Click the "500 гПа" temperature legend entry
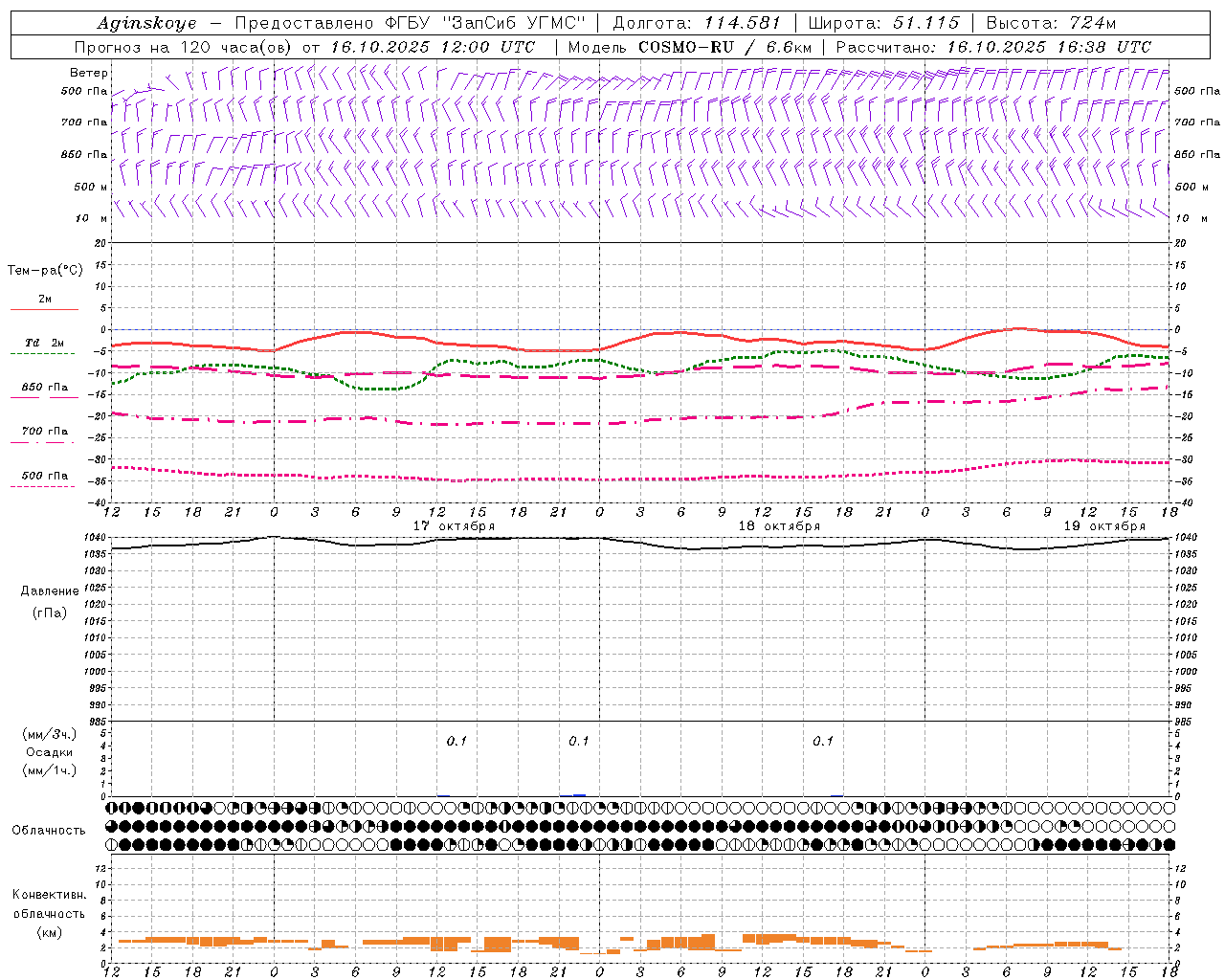This screenshot has width=1225, height=980. [x=45, y=476]
